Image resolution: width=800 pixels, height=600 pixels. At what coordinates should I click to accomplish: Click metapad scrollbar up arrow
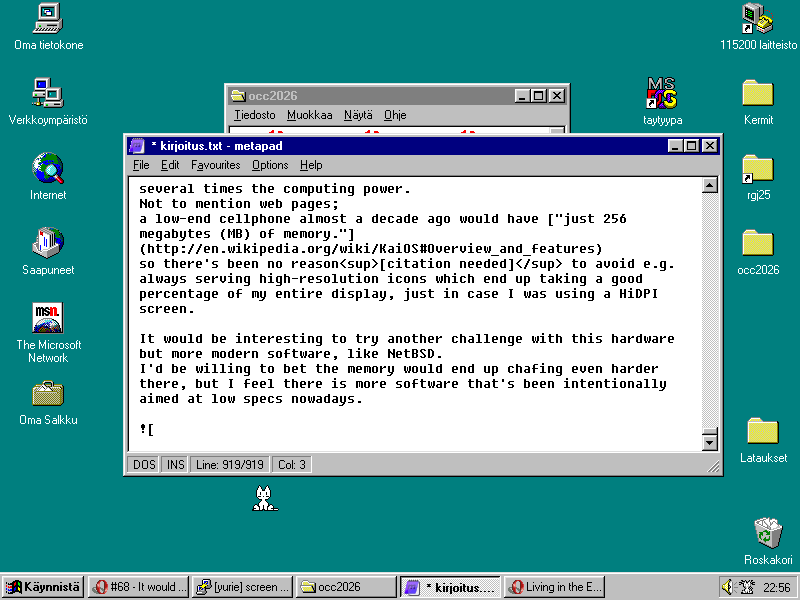tap(710, 185)
